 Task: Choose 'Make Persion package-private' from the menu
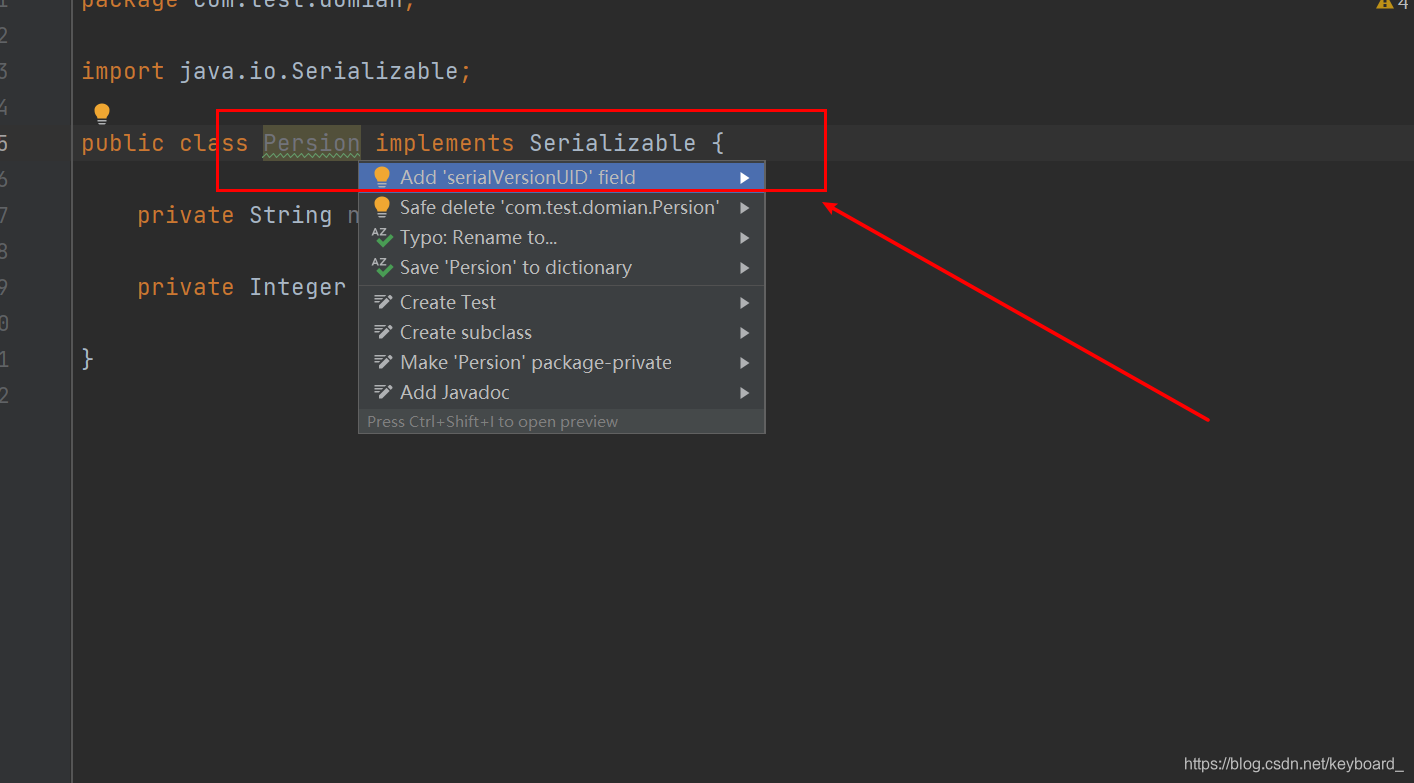pyautogui.click(x=535, y=362)
